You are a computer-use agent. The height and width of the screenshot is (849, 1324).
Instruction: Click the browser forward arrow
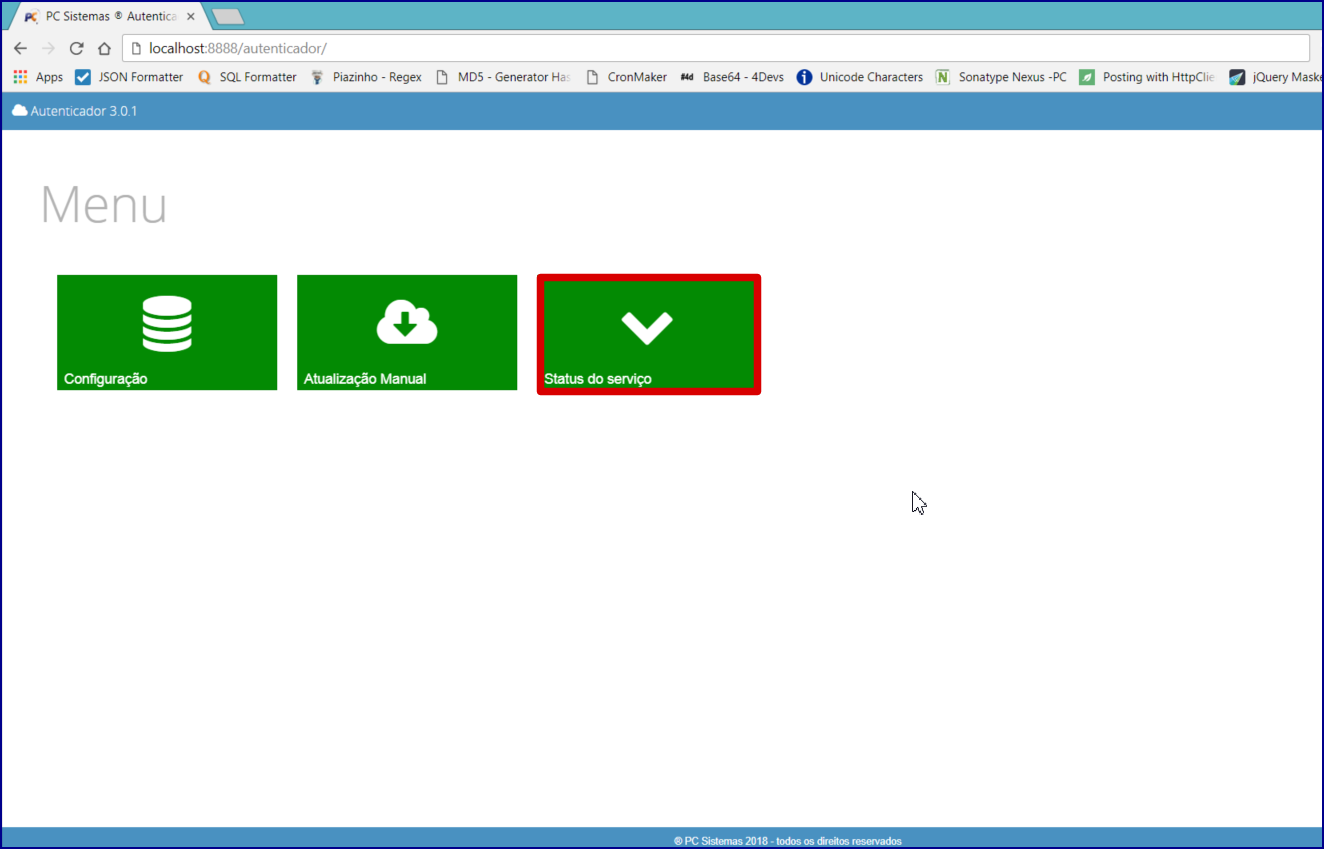[x=48, y=48]
